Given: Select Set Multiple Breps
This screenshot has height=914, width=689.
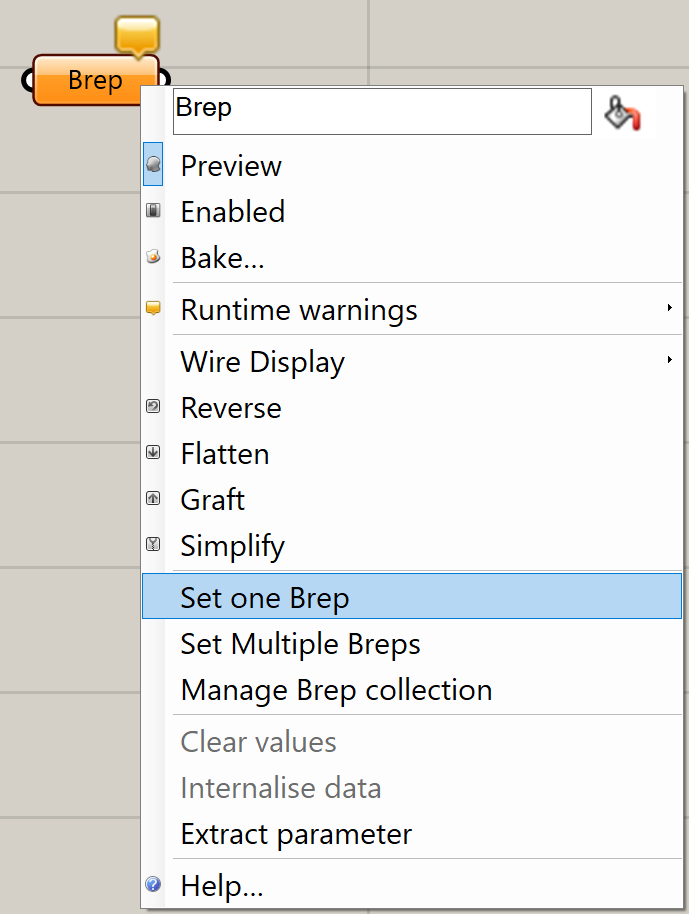Looking at the screenshot, I should (300, 644).
